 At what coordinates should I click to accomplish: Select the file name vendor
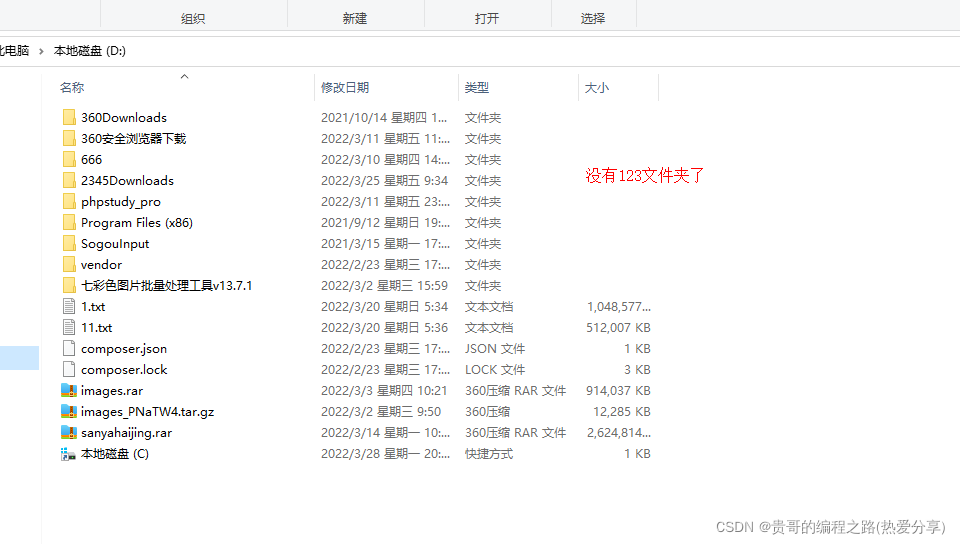click(x=101, y=264)
